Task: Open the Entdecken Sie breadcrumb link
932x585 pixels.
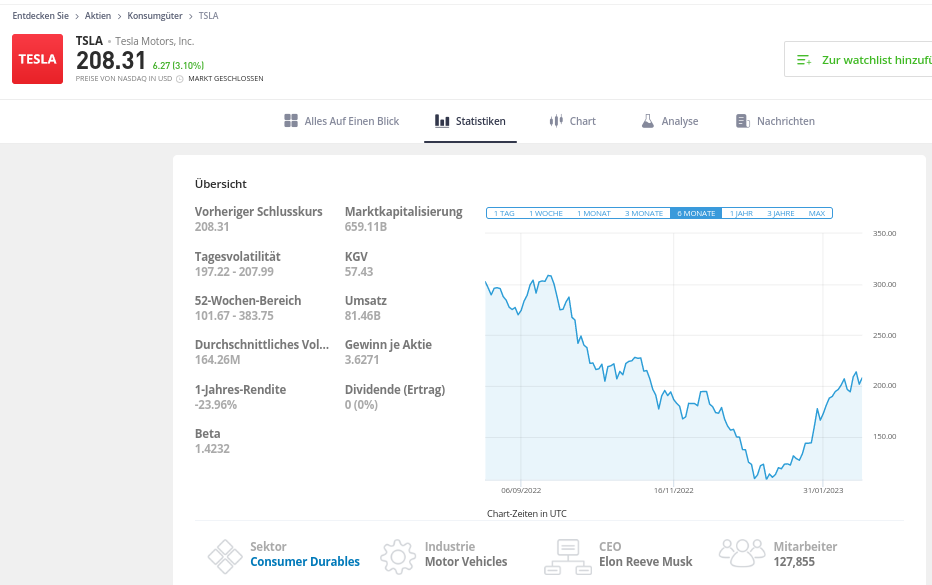Action: [40, 16]
